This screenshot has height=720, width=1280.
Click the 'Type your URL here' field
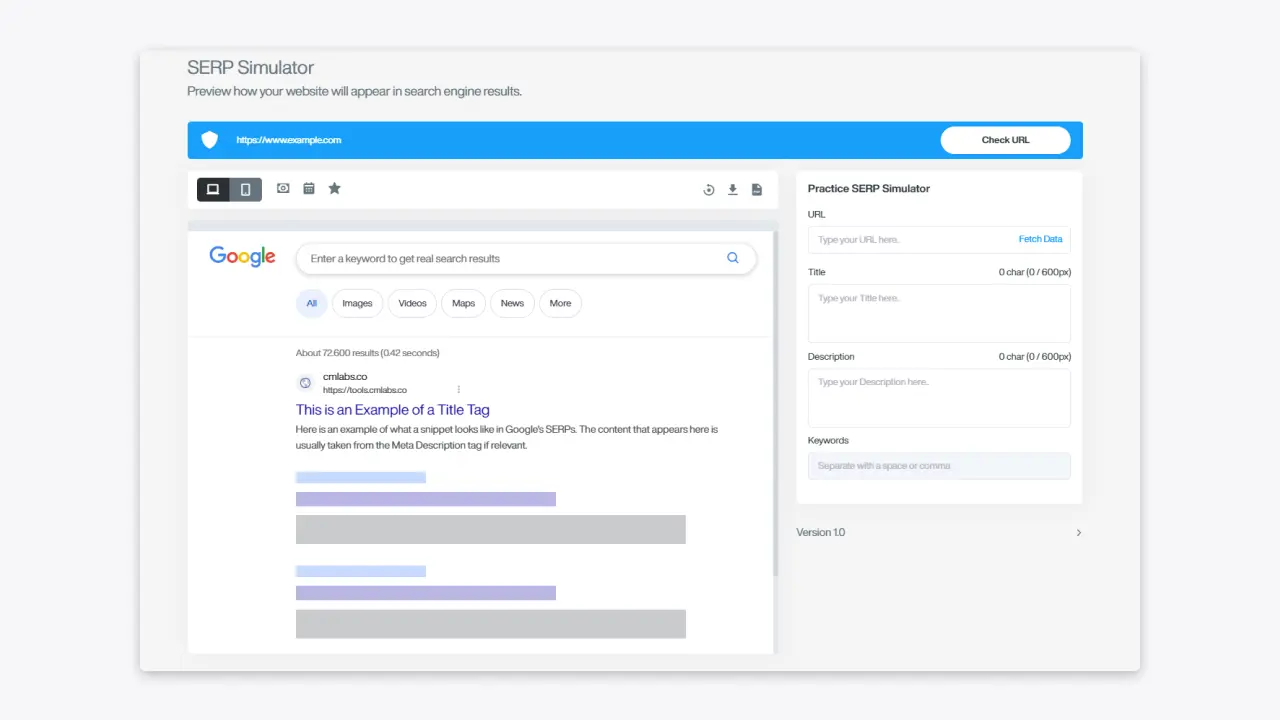click(939, 240)
